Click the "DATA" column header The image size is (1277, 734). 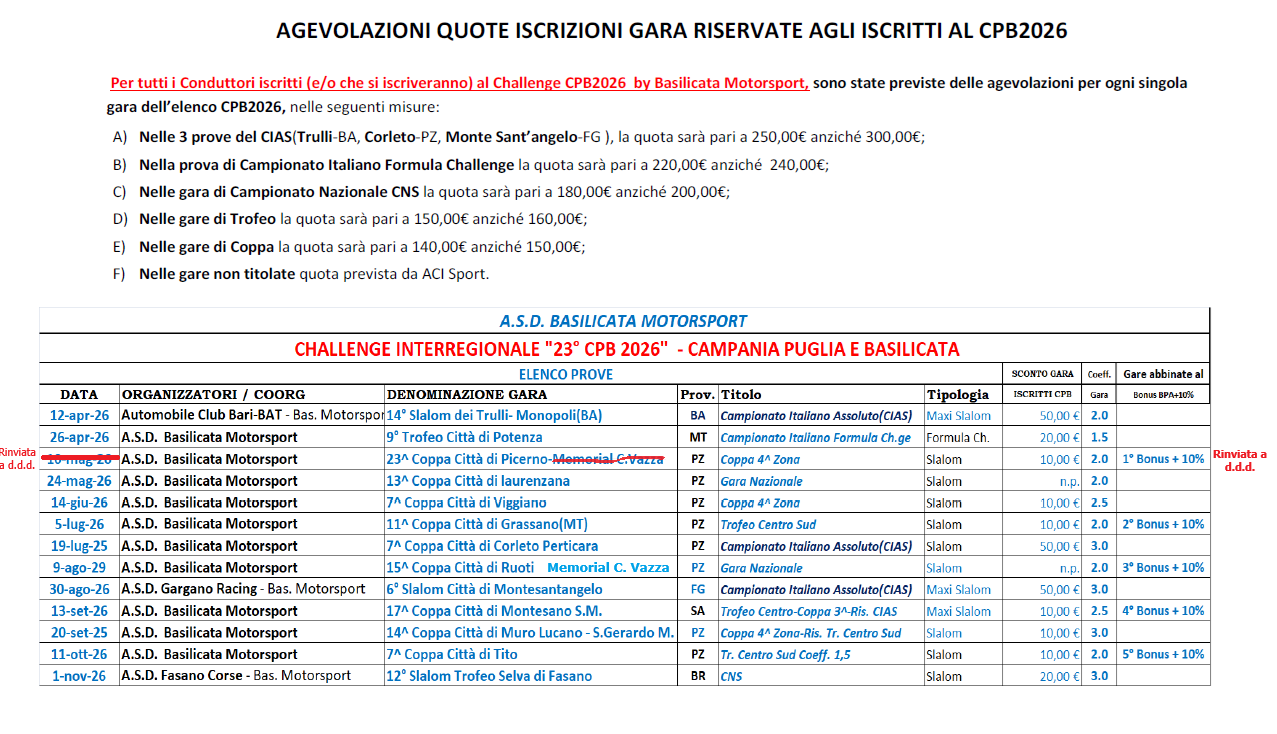click(79, 394)
